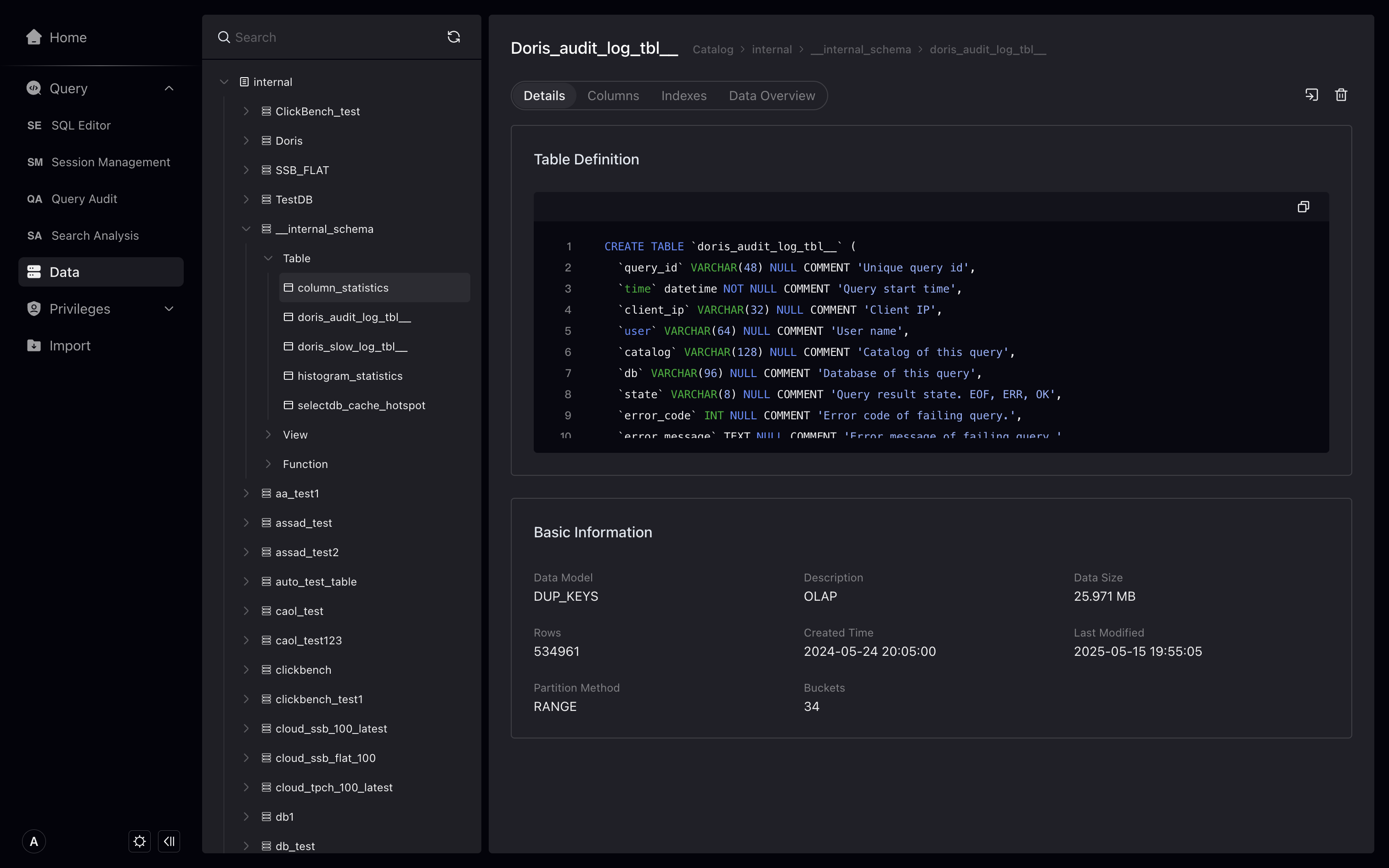Expand the aa_test1 database
The height and width of the screenshot is (868, 1389).
(246, 494)
